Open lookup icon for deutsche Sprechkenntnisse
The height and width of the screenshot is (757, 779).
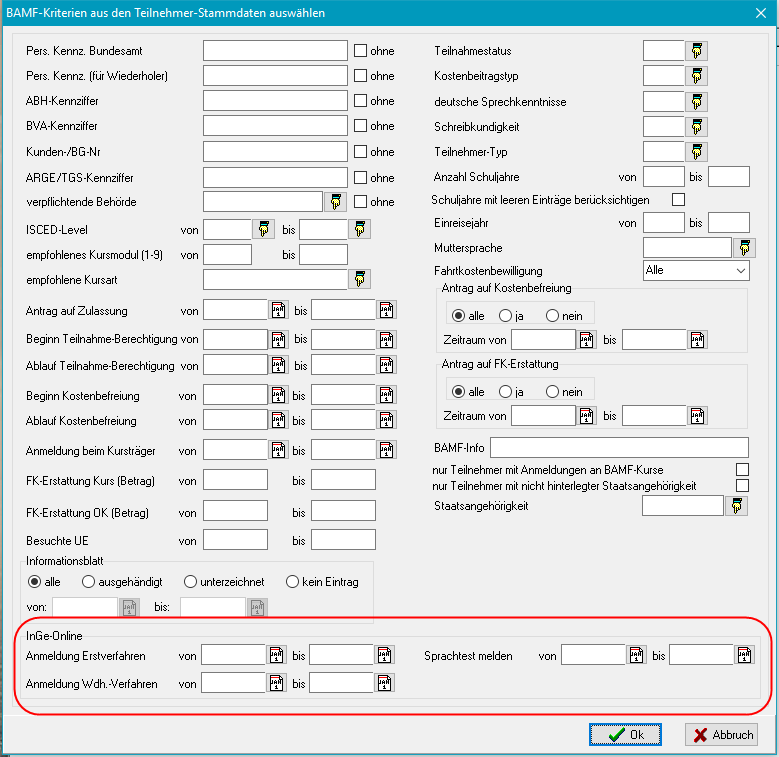697,102
